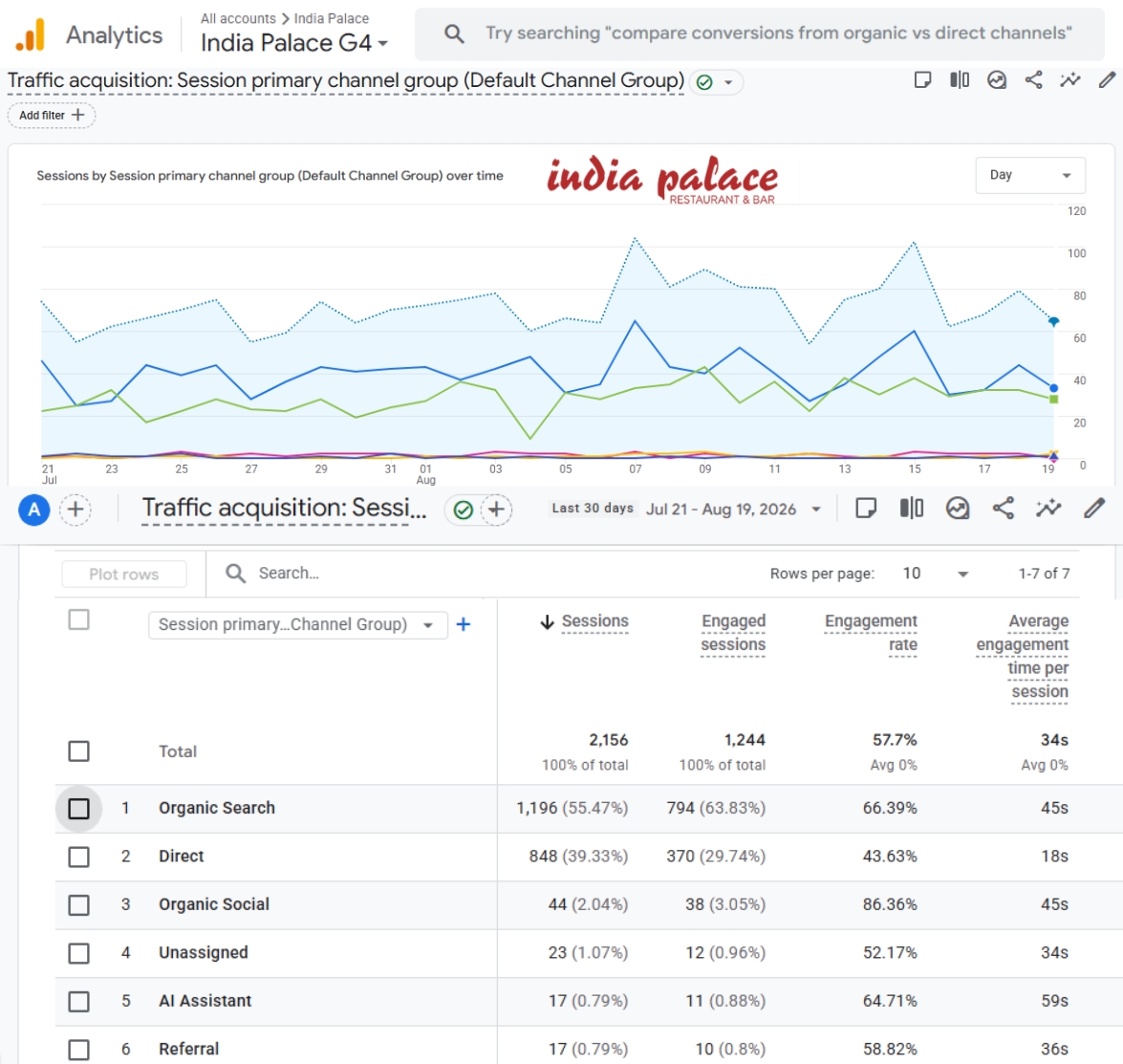Click green check status icon in sticky bar
Screen dimensions: 1123x1064
(464, 510)
